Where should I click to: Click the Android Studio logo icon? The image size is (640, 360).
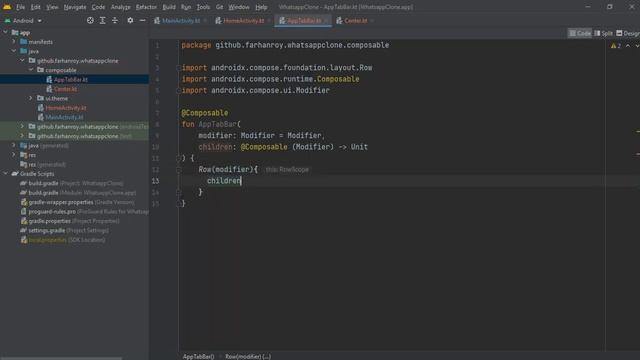tap(7, 7)
